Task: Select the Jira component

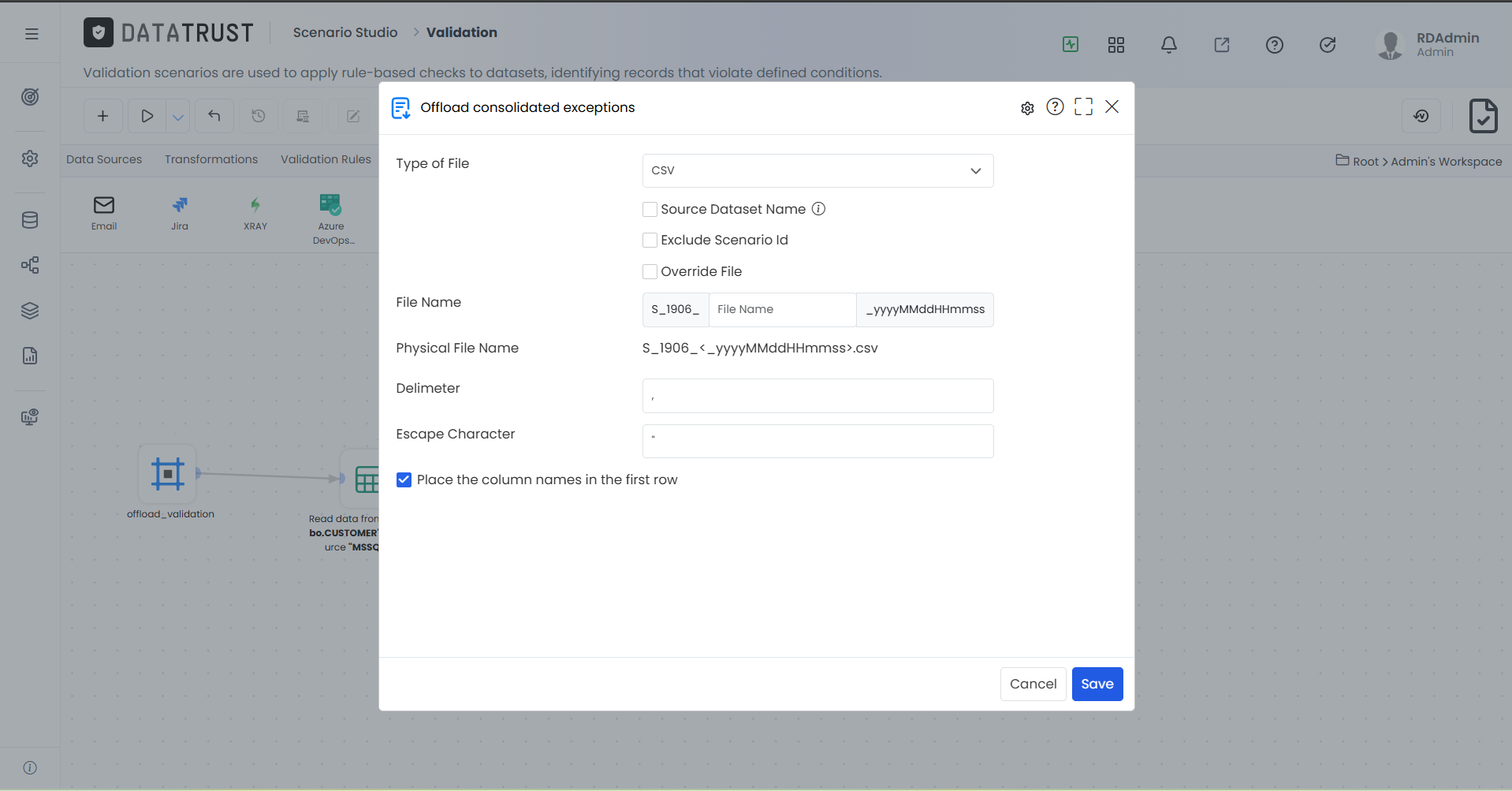Action: (180, 213)
